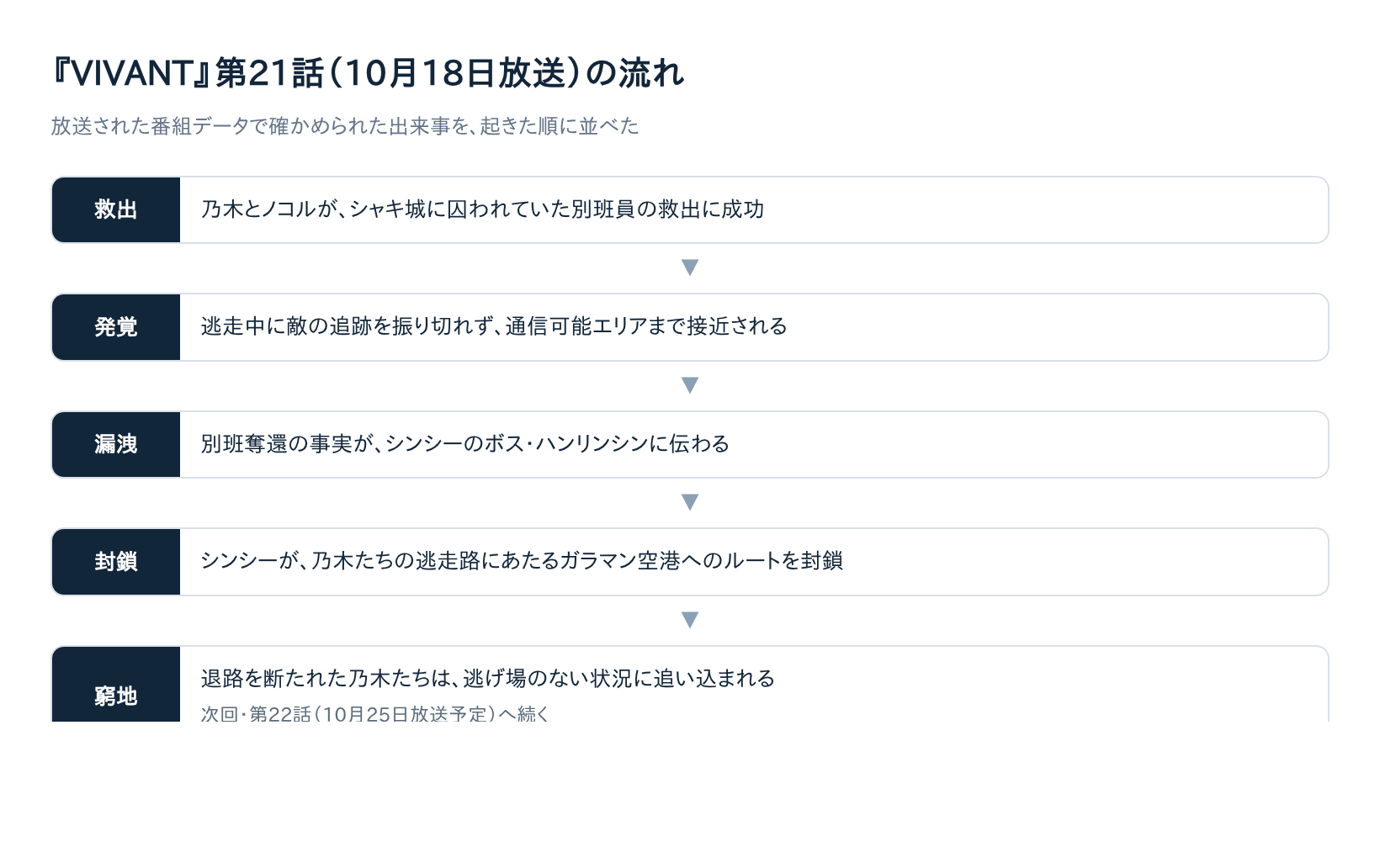Click the 封鎖 step label
Viewport: 1380px width, 868px height.
point(116,562)
